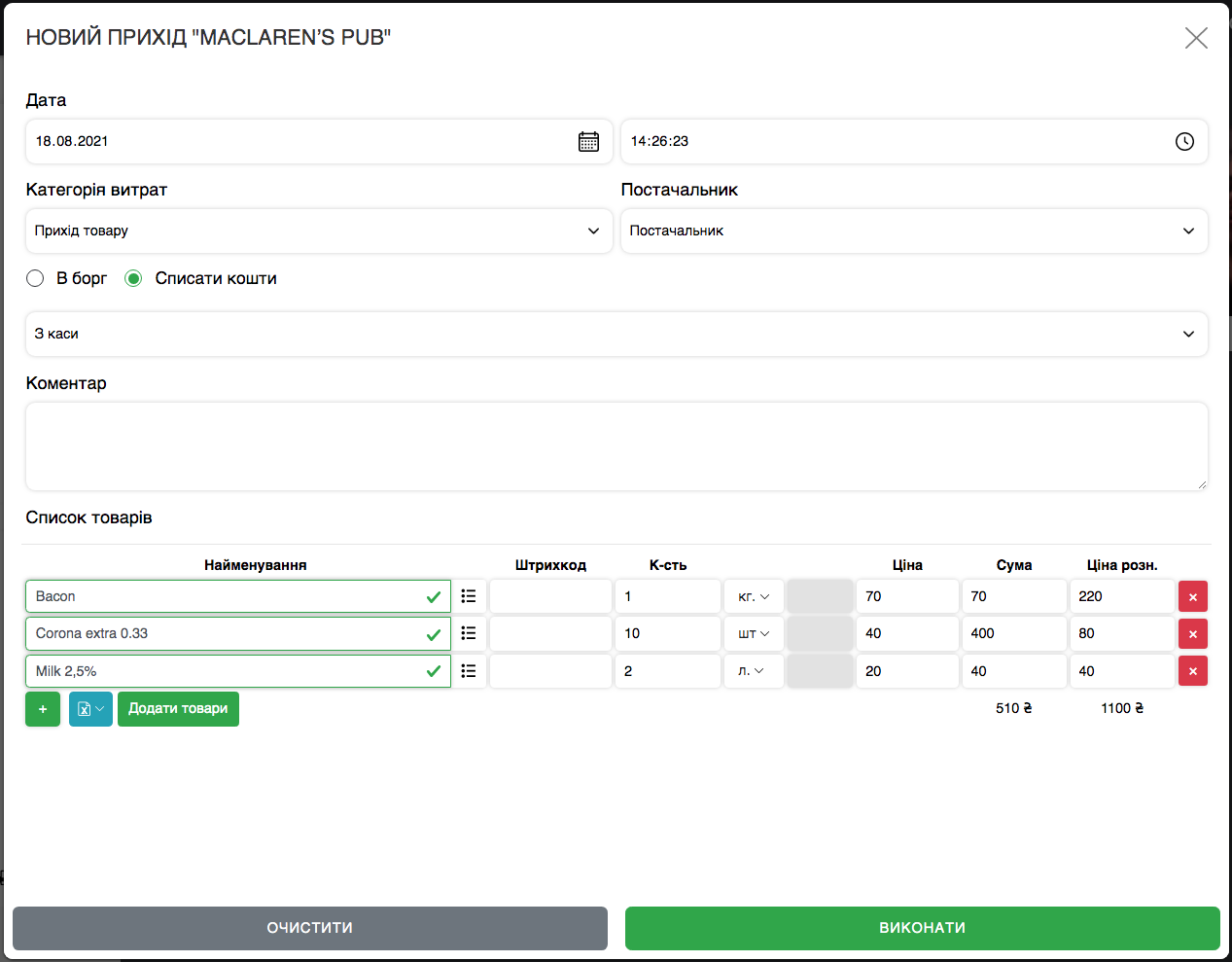Click the list icon next to Milk 2,5%
Image resolution: width=1232 pixels, height=962 pixels.
(x=469, y=671)
